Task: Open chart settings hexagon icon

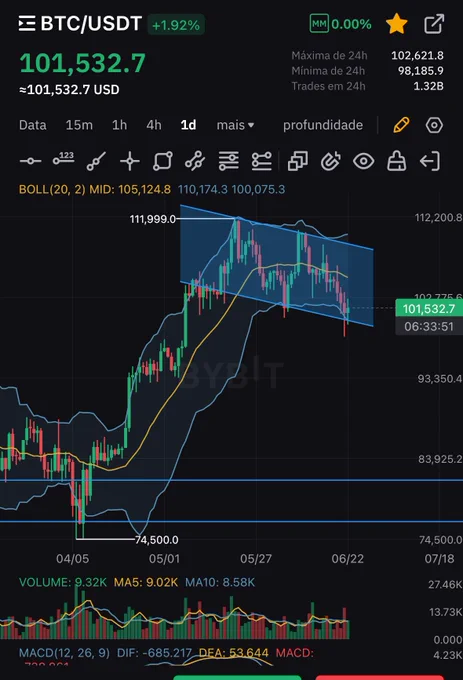Action: coord(434,125)
